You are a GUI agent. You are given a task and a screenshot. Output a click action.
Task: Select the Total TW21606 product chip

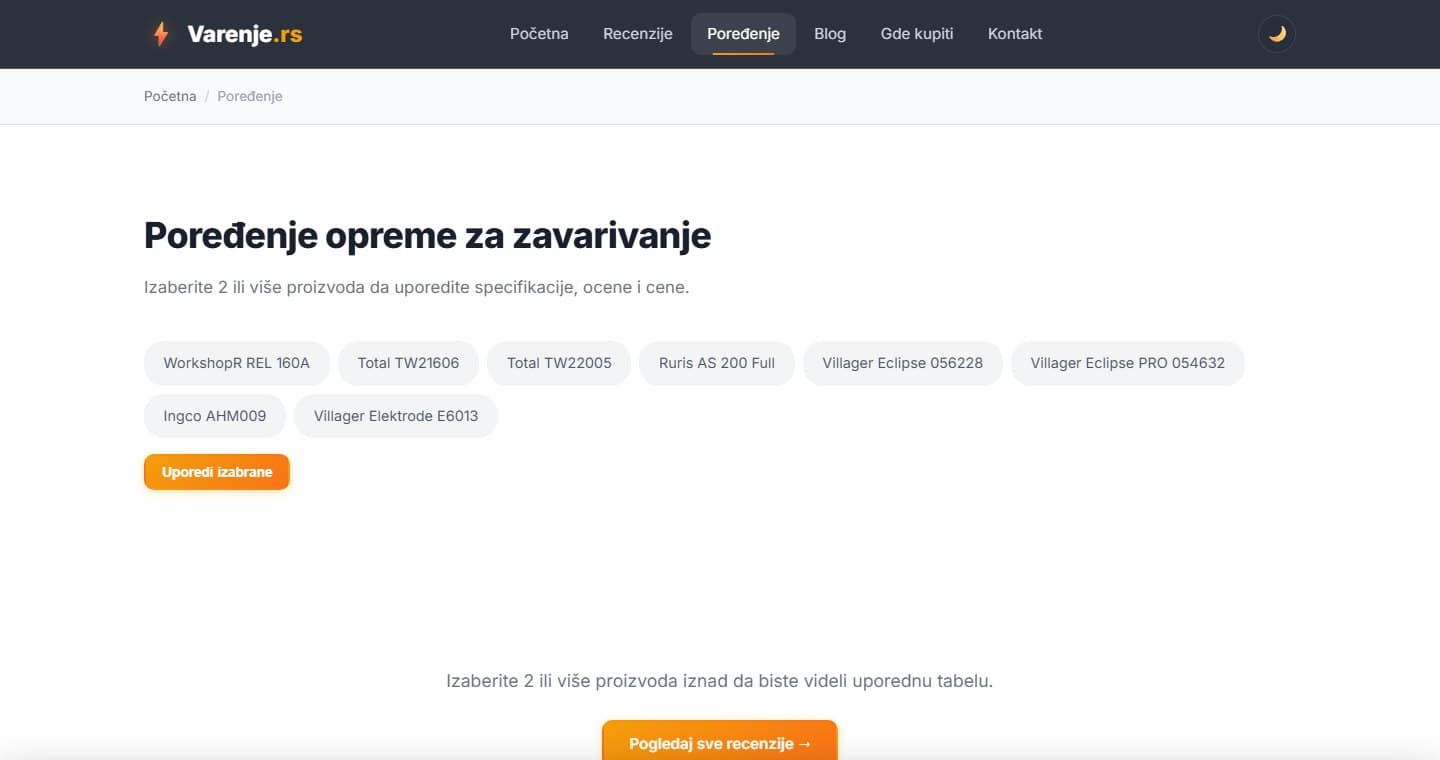(408, 363)
